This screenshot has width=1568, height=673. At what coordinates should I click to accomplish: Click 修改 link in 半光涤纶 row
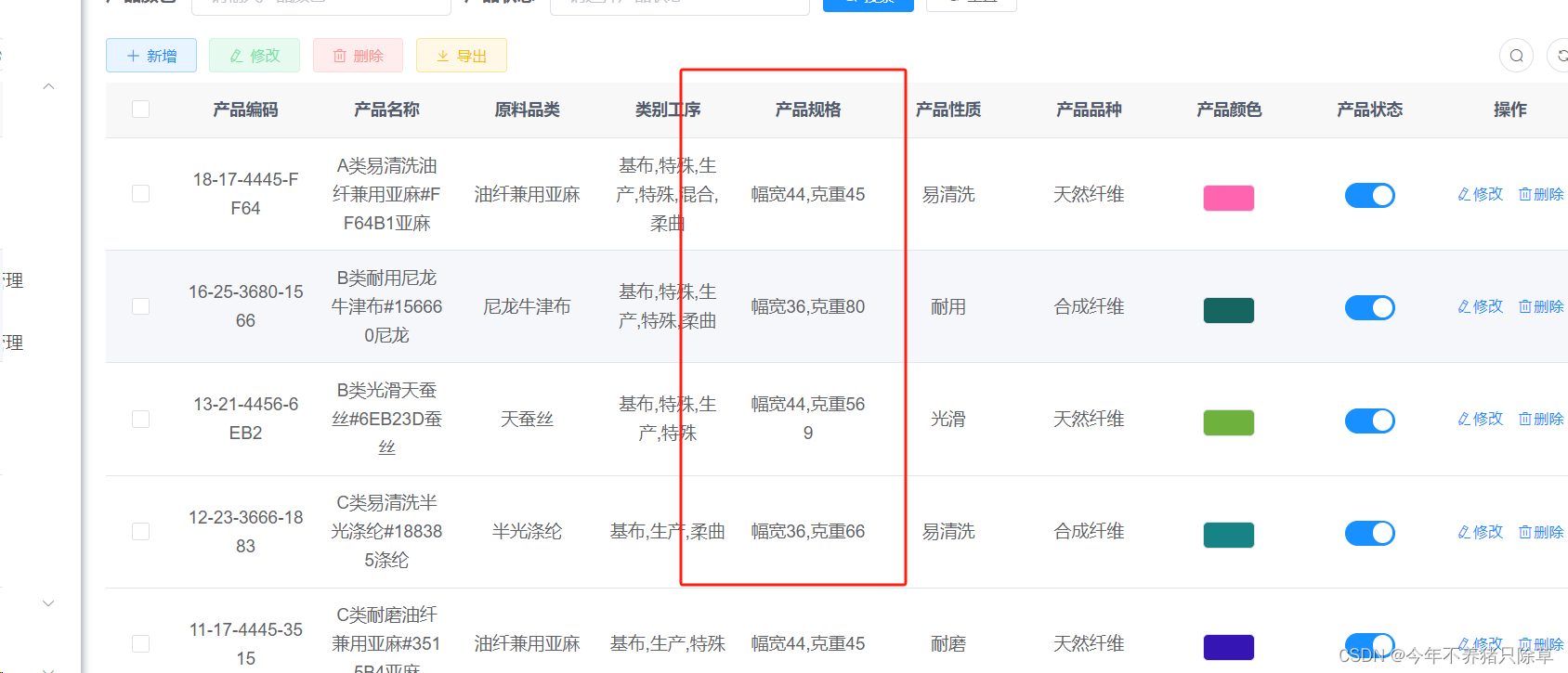1481,532
